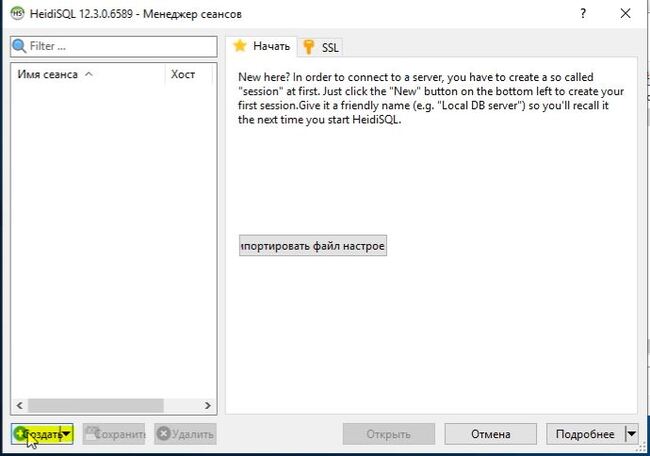Sort sessions by Хост column

click(189, 75)
